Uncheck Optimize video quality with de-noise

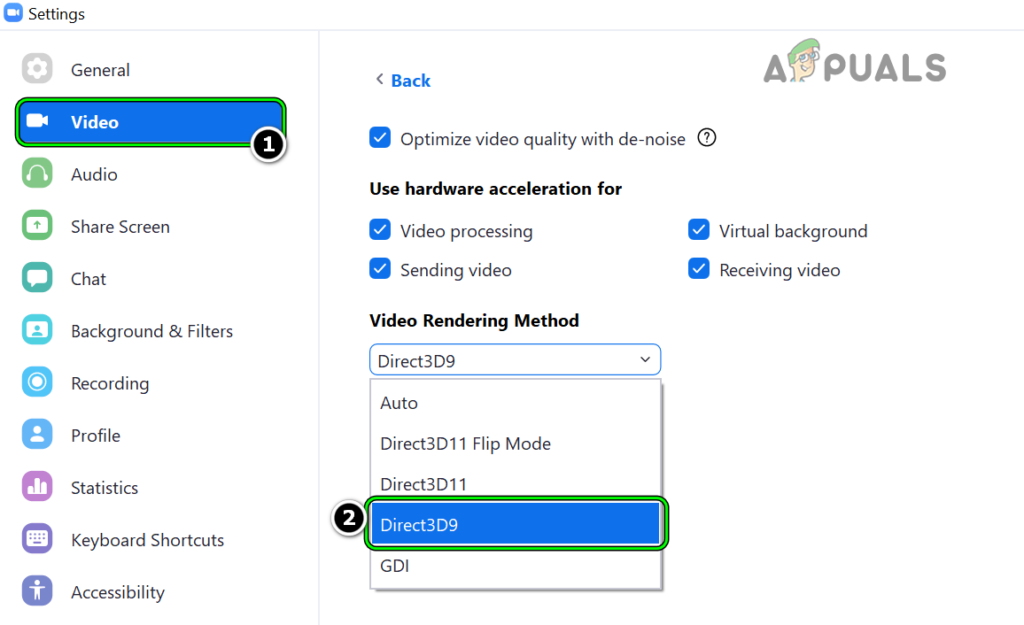coord(380,138)
